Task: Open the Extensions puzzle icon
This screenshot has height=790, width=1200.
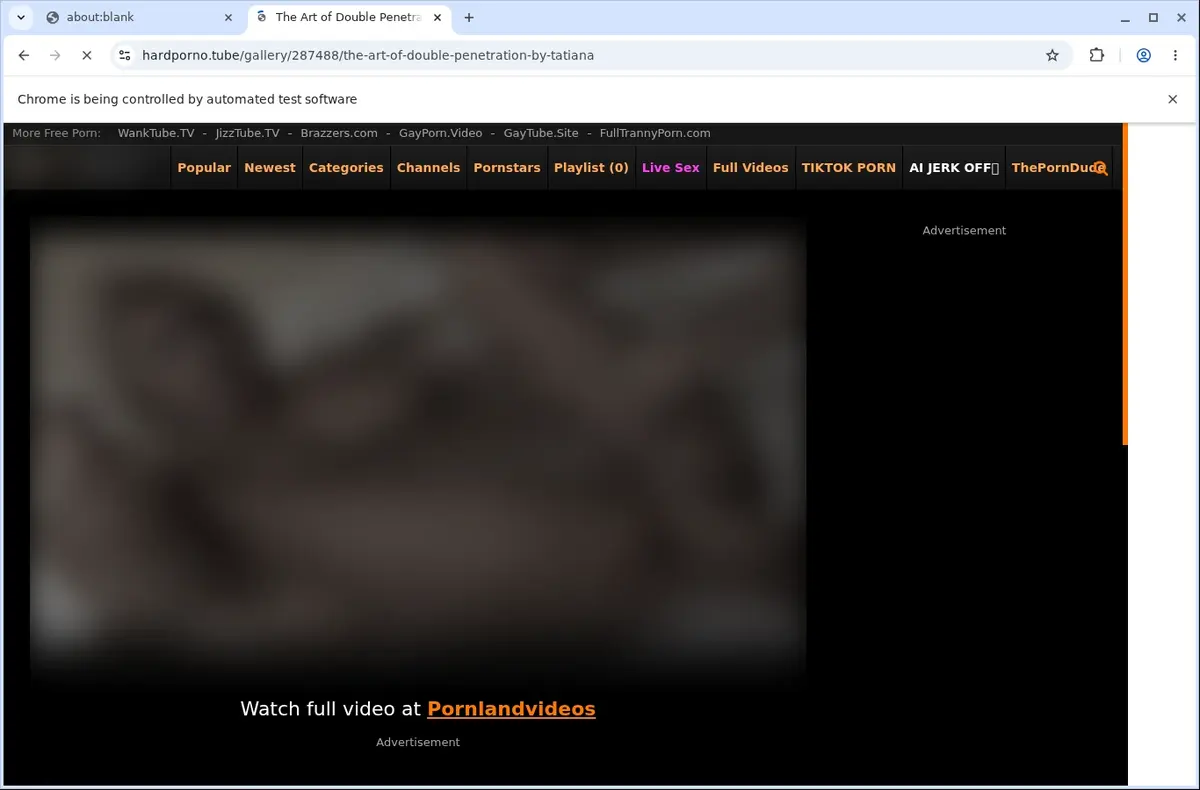Action: point(1097,56)
